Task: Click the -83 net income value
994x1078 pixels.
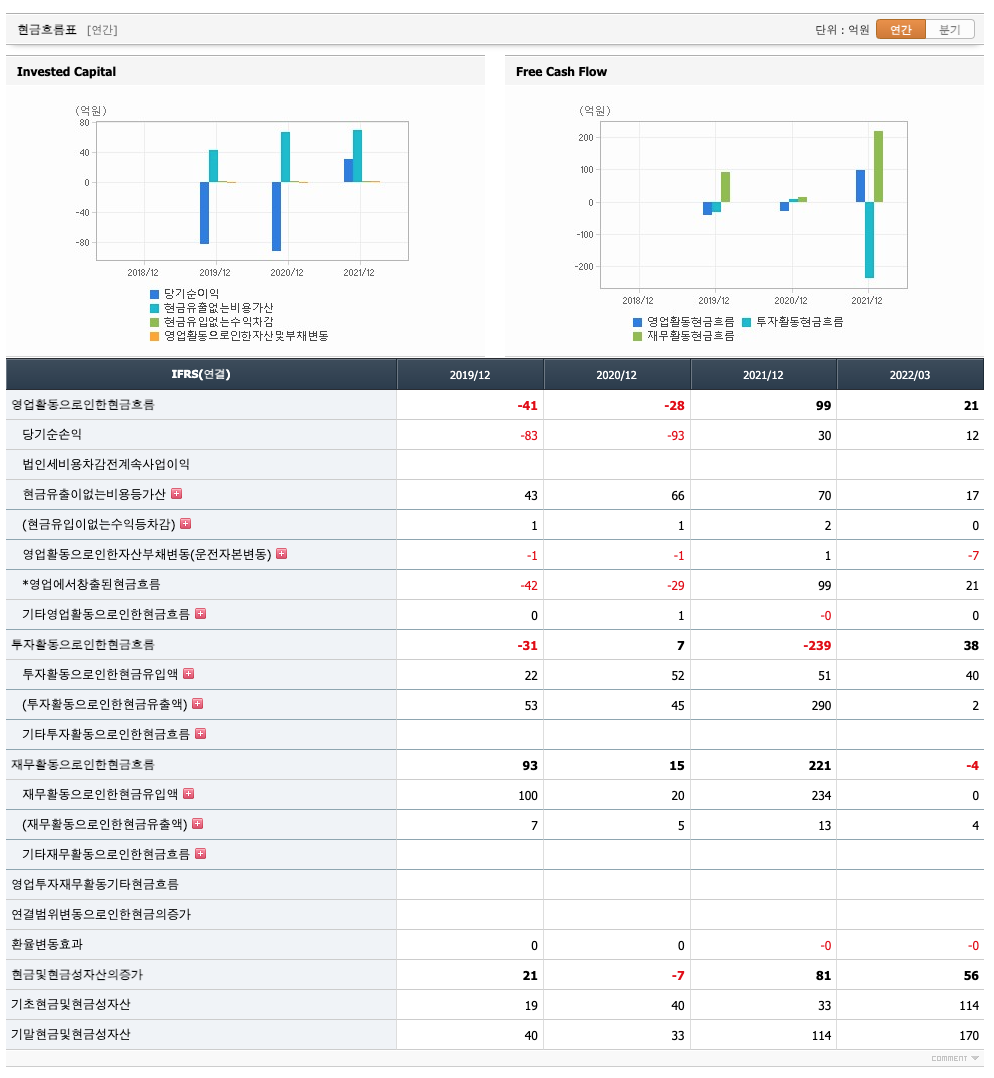Action: pyautogui.click(x=529, y=436)
